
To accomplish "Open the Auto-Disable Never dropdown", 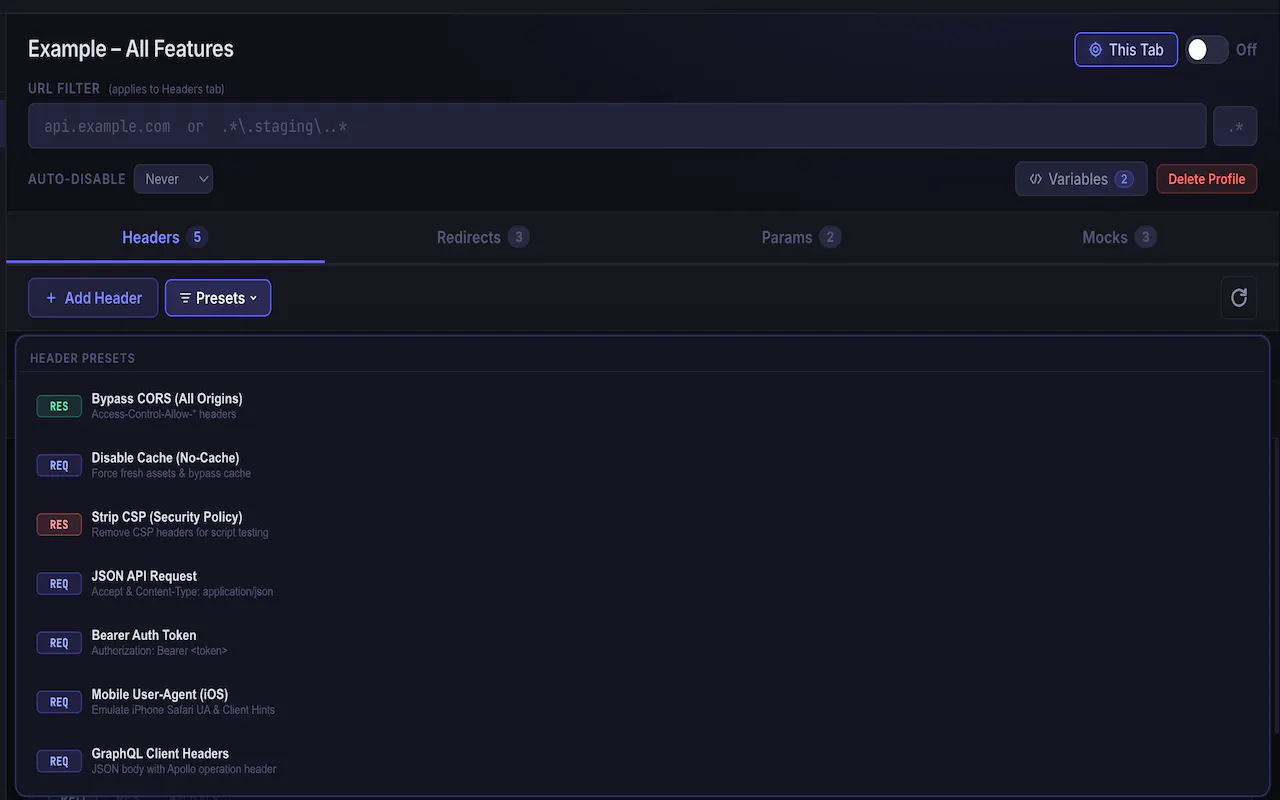I will 173,179.
